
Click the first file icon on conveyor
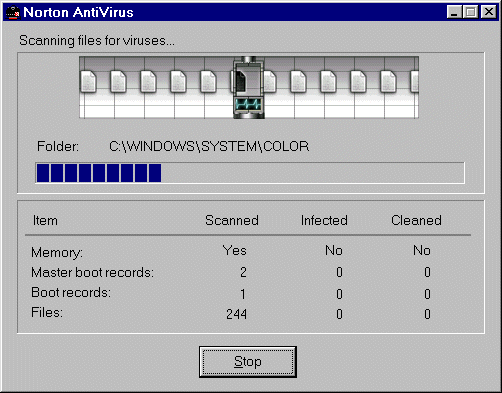point(88,81)
